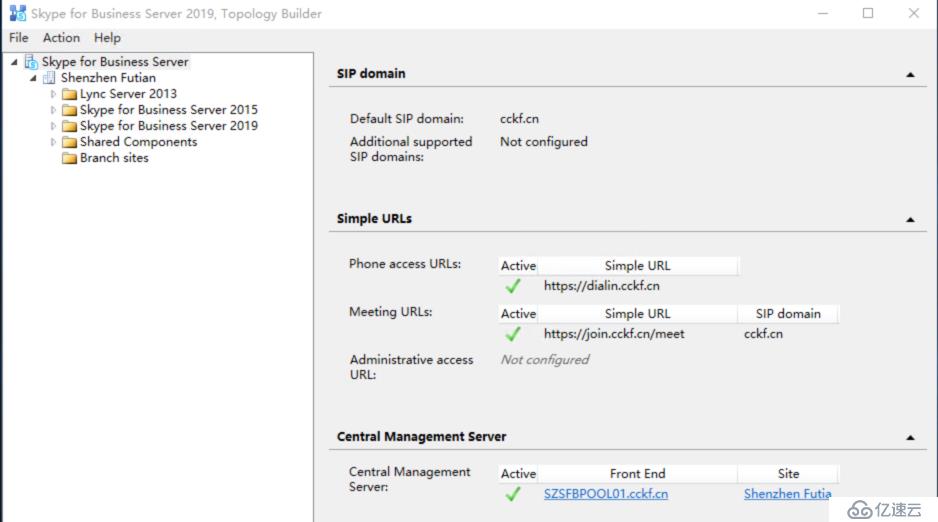This screenshot has height=522, width=938.
Task: Collapse the SIP domain section
Action: pos(910,75)
